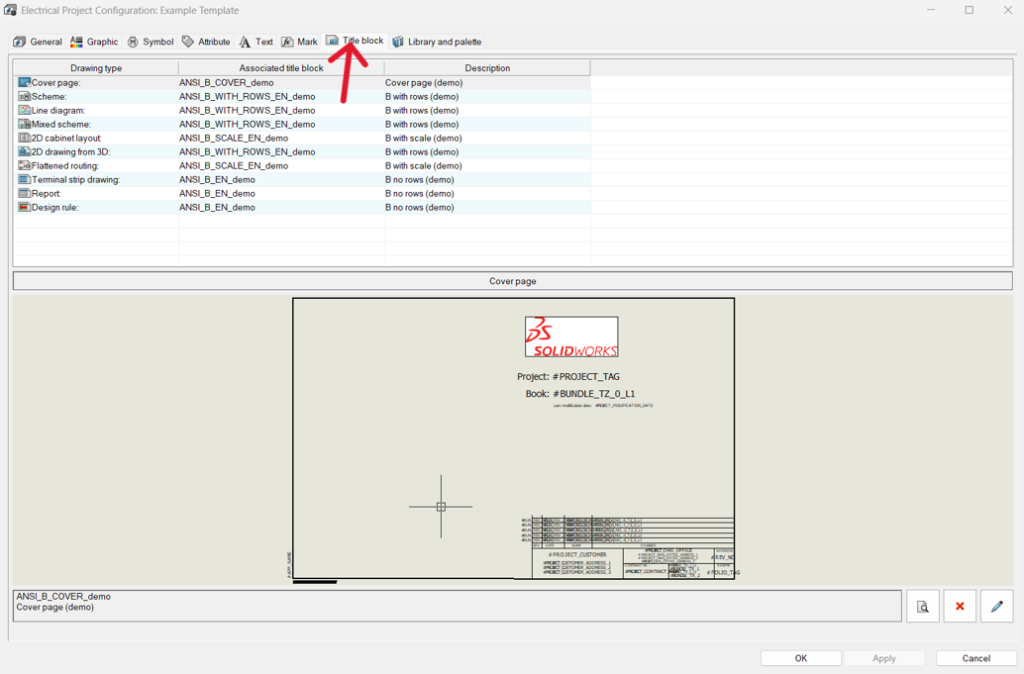Switch to the Attribute tab

(x=206, y=42)
